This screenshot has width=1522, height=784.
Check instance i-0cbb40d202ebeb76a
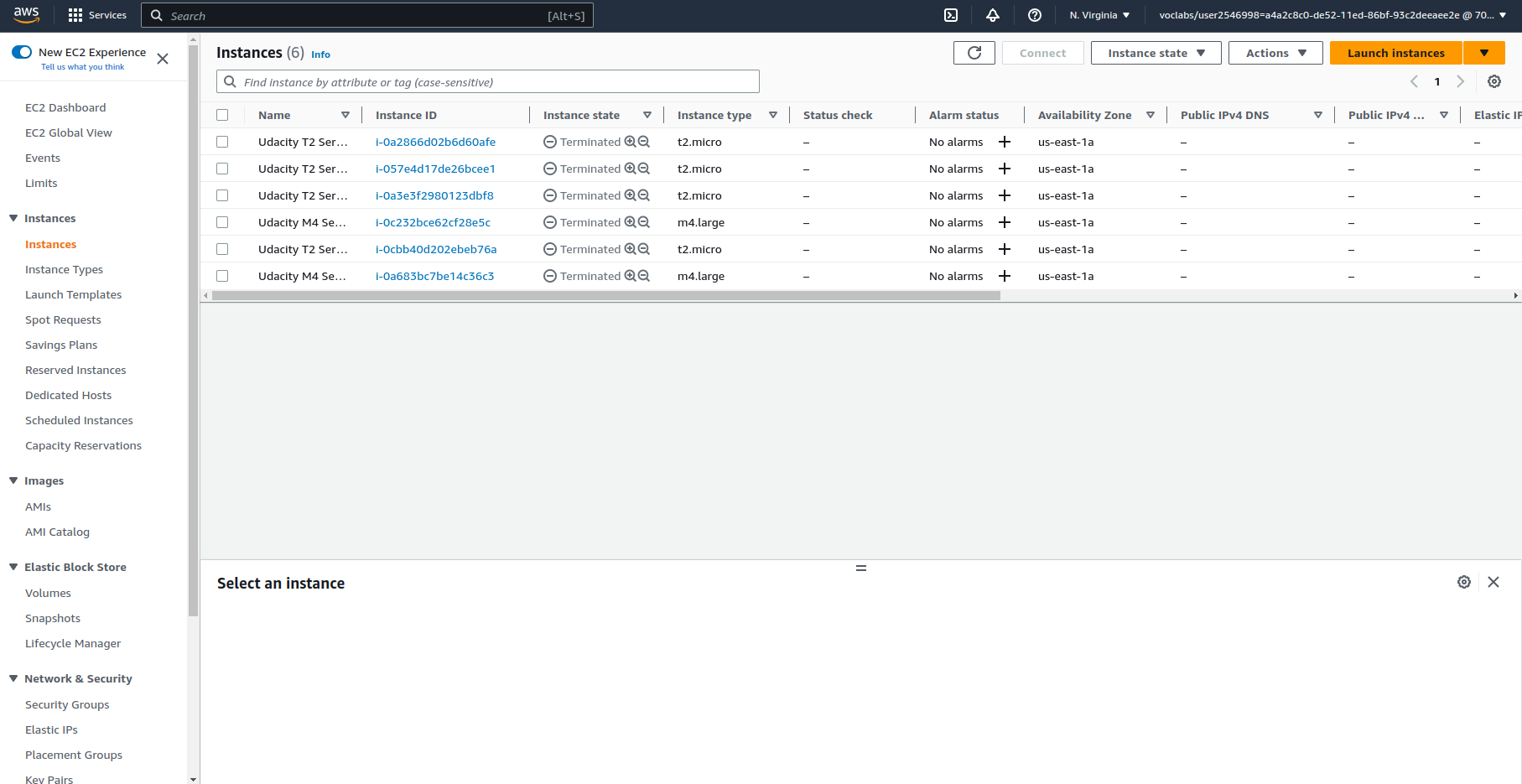(x=222, y=249)
